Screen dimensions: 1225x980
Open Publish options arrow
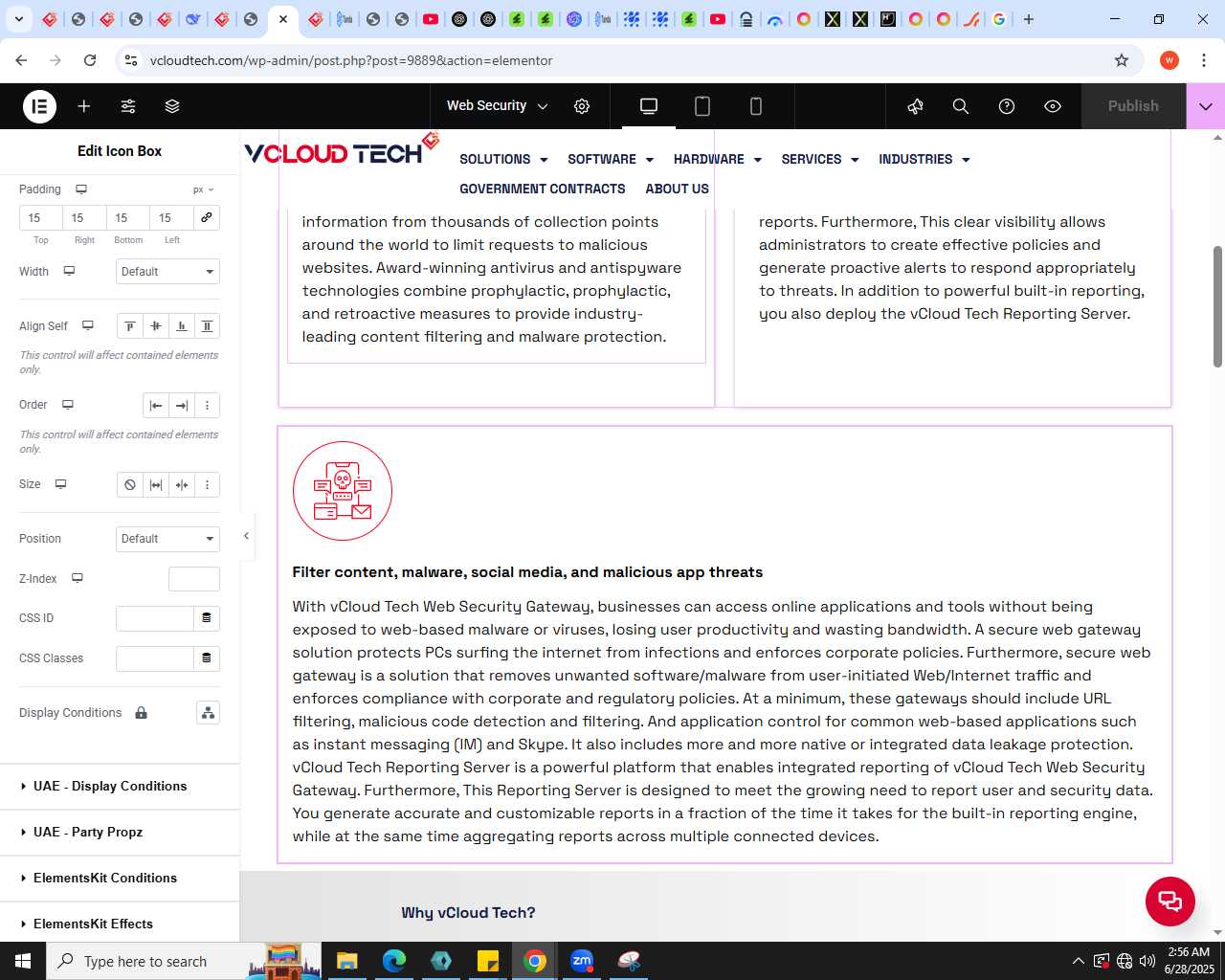(x=1206, y=106)
